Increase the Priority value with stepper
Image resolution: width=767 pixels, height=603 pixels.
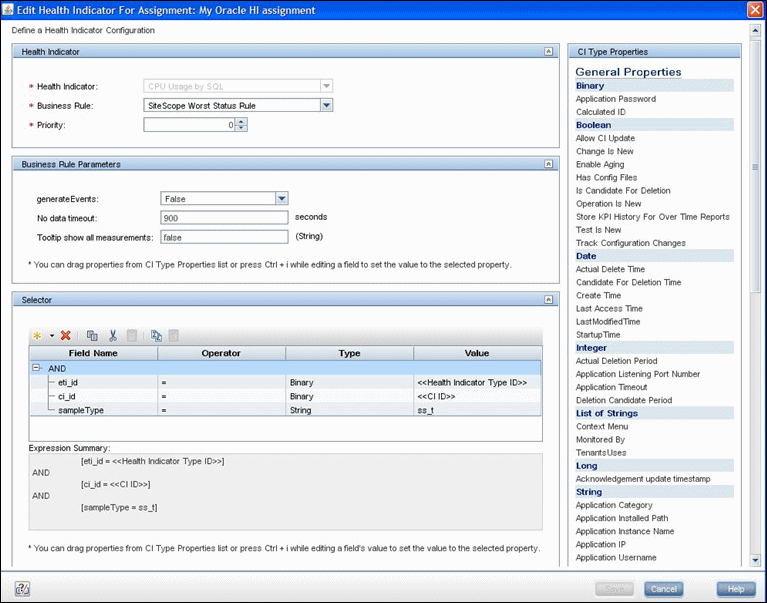click(x=241, y=121)
